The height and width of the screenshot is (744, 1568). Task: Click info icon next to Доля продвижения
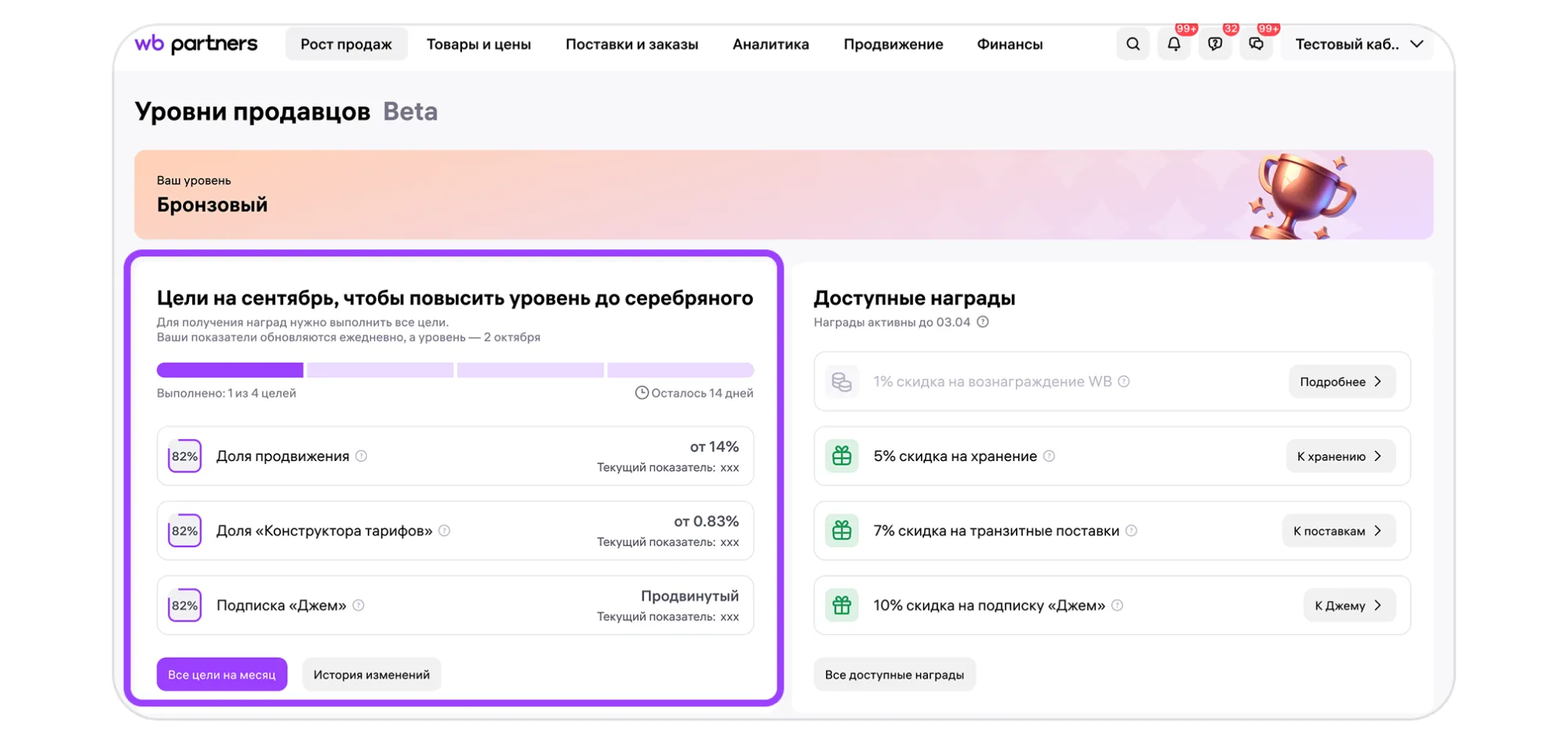tap(361, 456)
